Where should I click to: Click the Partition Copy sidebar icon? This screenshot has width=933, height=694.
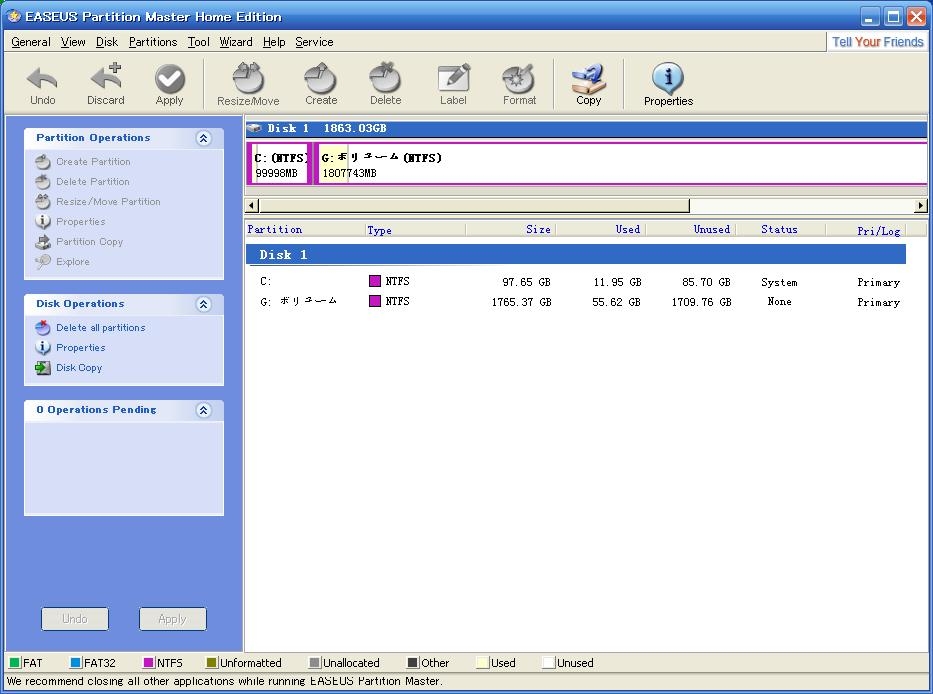(x=43, y=242)
